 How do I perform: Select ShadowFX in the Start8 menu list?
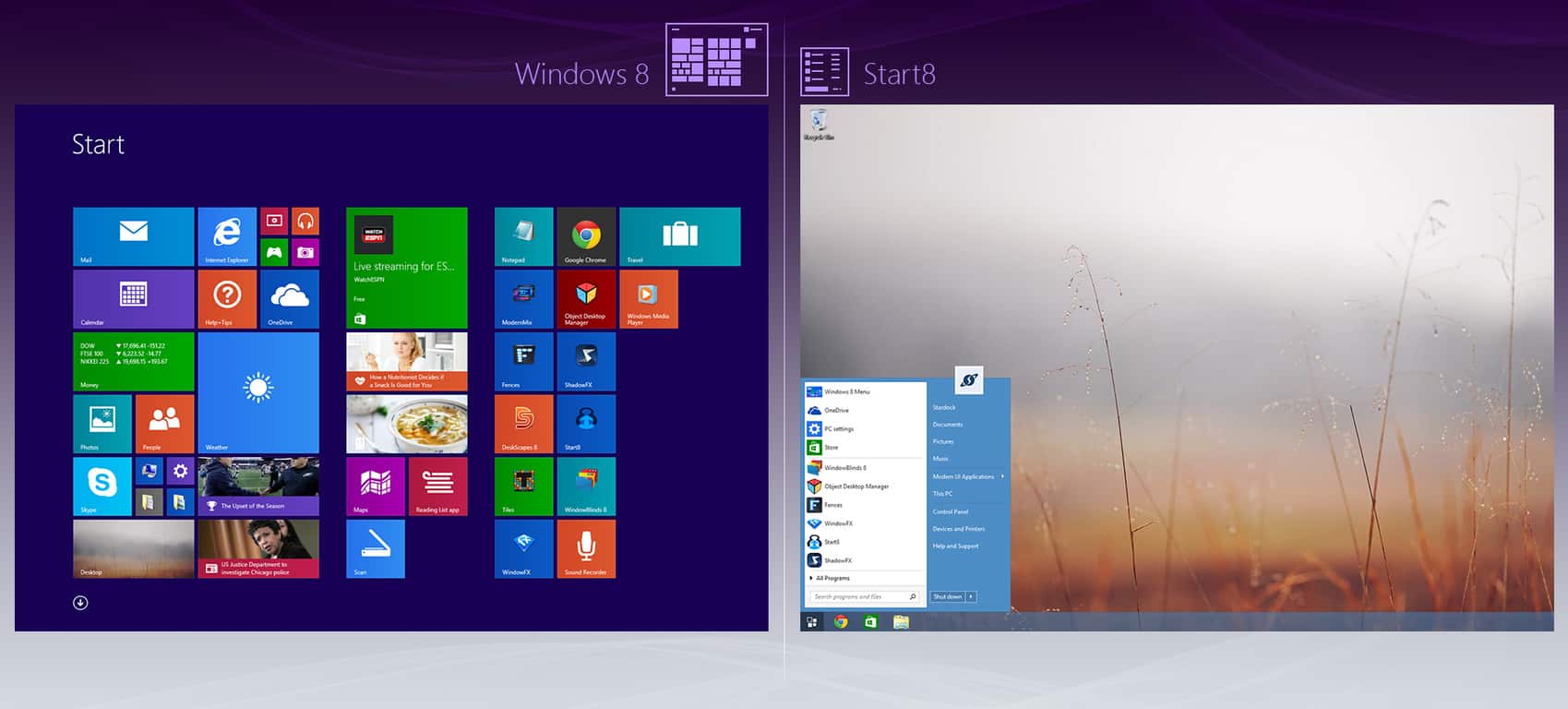point(865,560)
